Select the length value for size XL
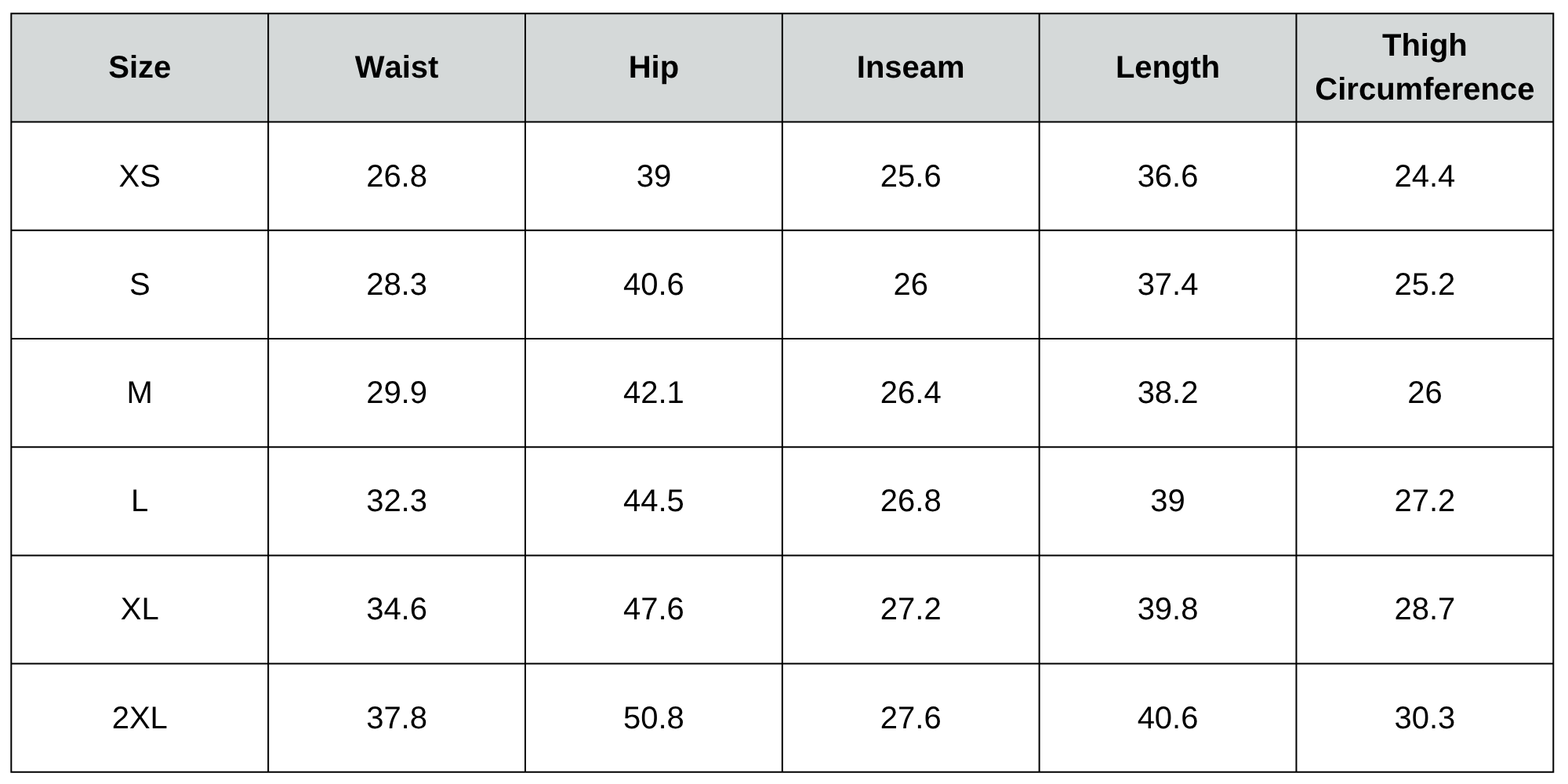The height and width of the screenshot is (784, 1568). [x=1167, y=609]
